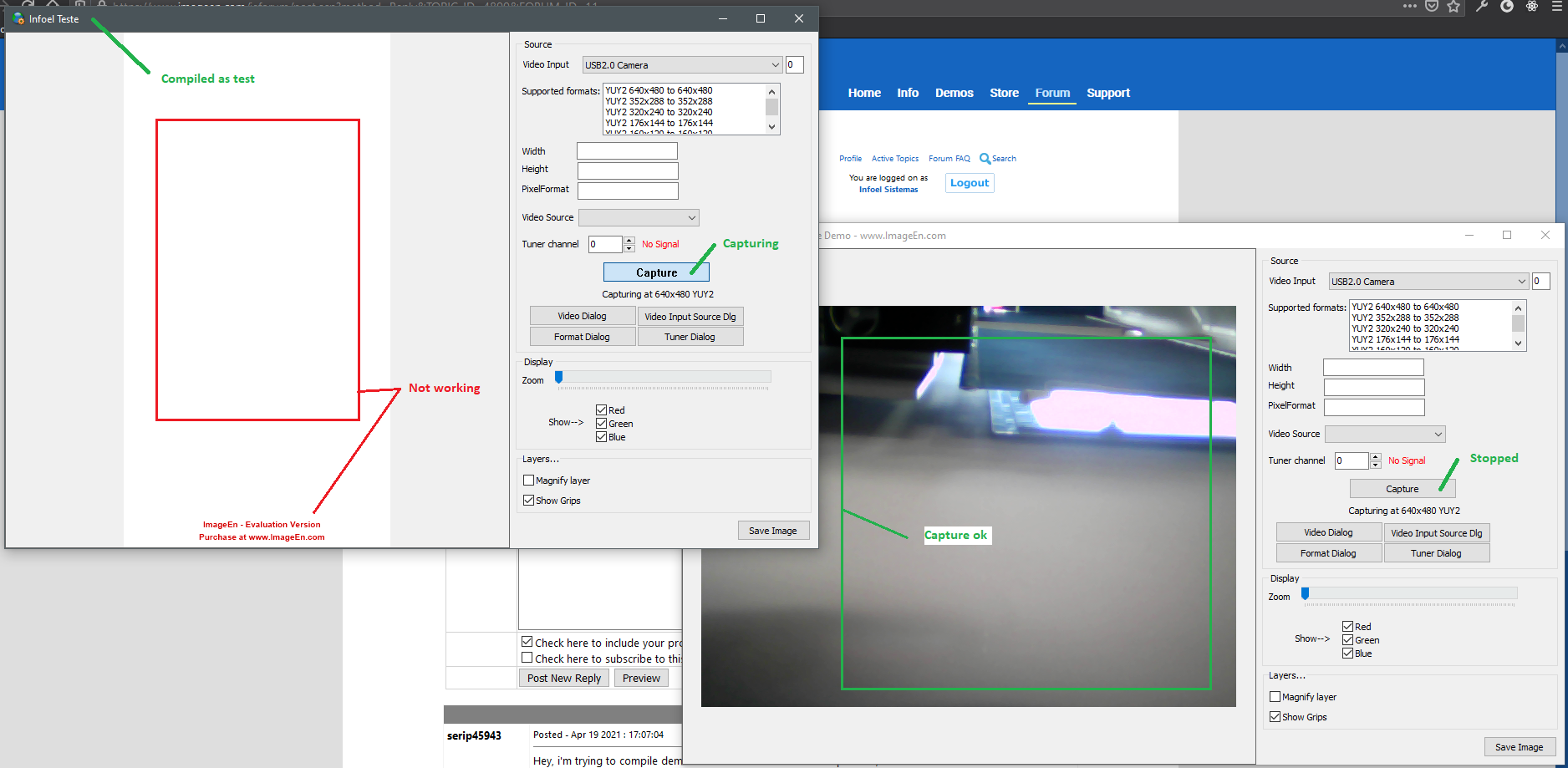
Task: Click the Infoel Teste title bar app icon
Action: [18, 18]
